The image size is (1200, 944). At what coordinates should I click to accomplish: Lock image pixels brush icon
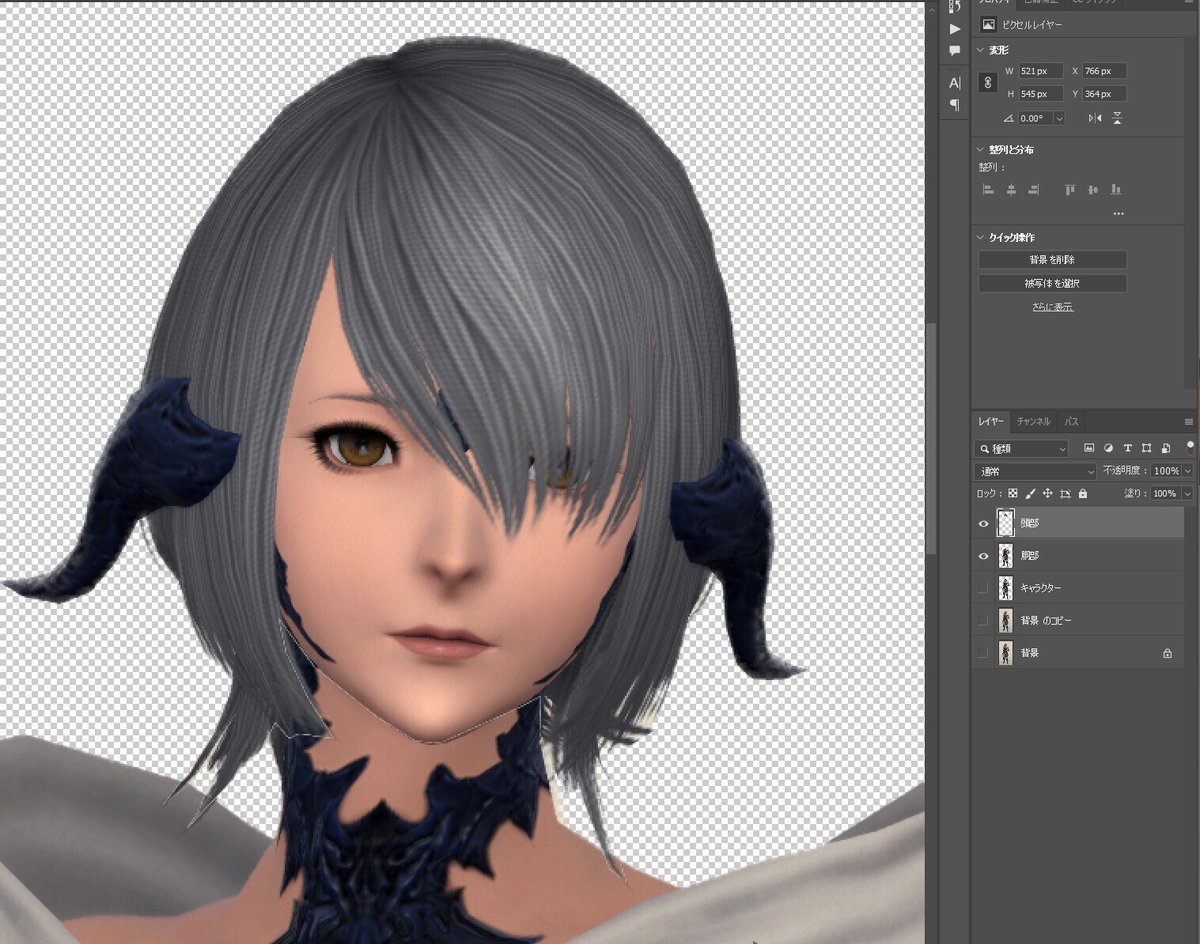1030,493
